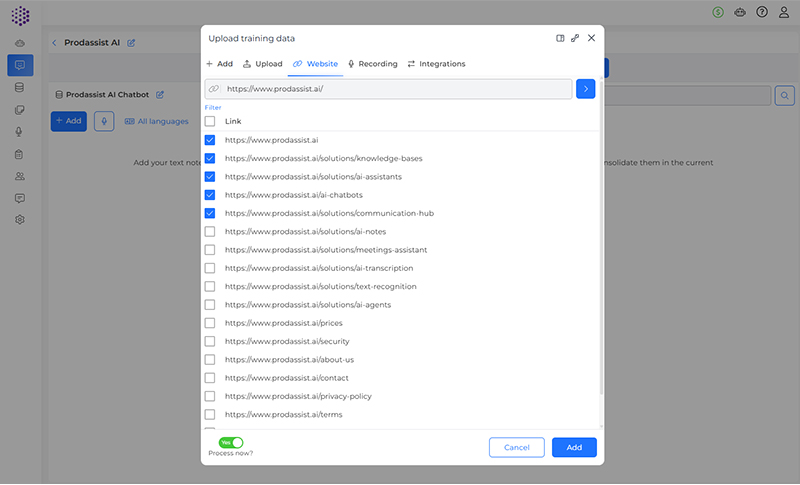Image resolution: width=800 pixels, height=485 pixels.
Task: Click the Filter link above the list
Action: [x=213, y=107]
